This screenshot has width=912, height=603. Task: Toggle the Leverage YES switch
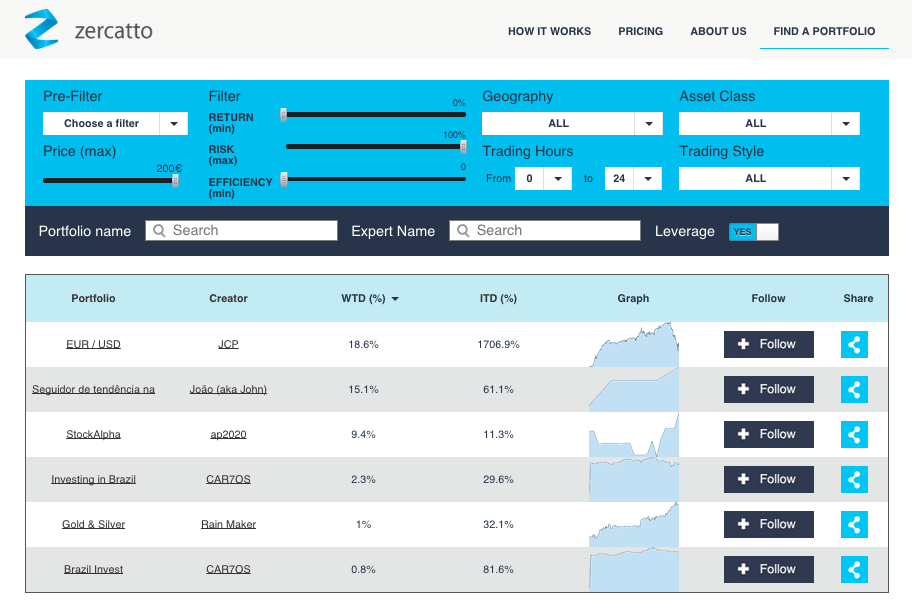pos(753,231)
